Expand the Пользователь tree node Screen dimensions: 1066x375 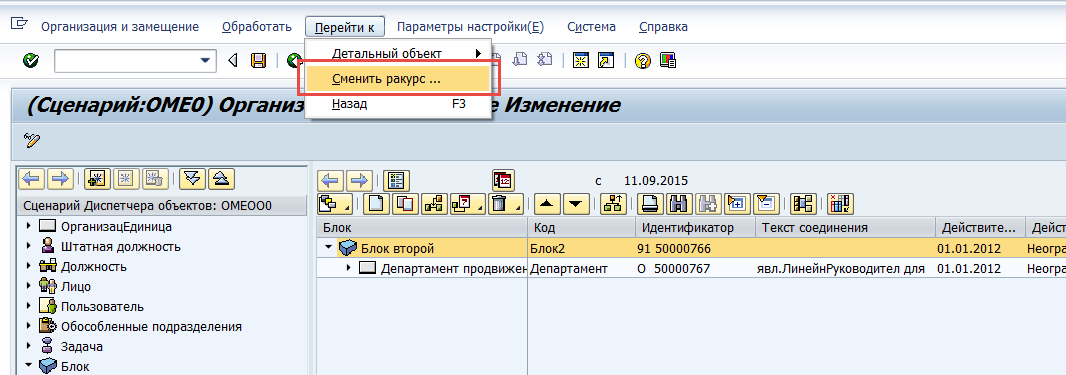tap(29, 306)
